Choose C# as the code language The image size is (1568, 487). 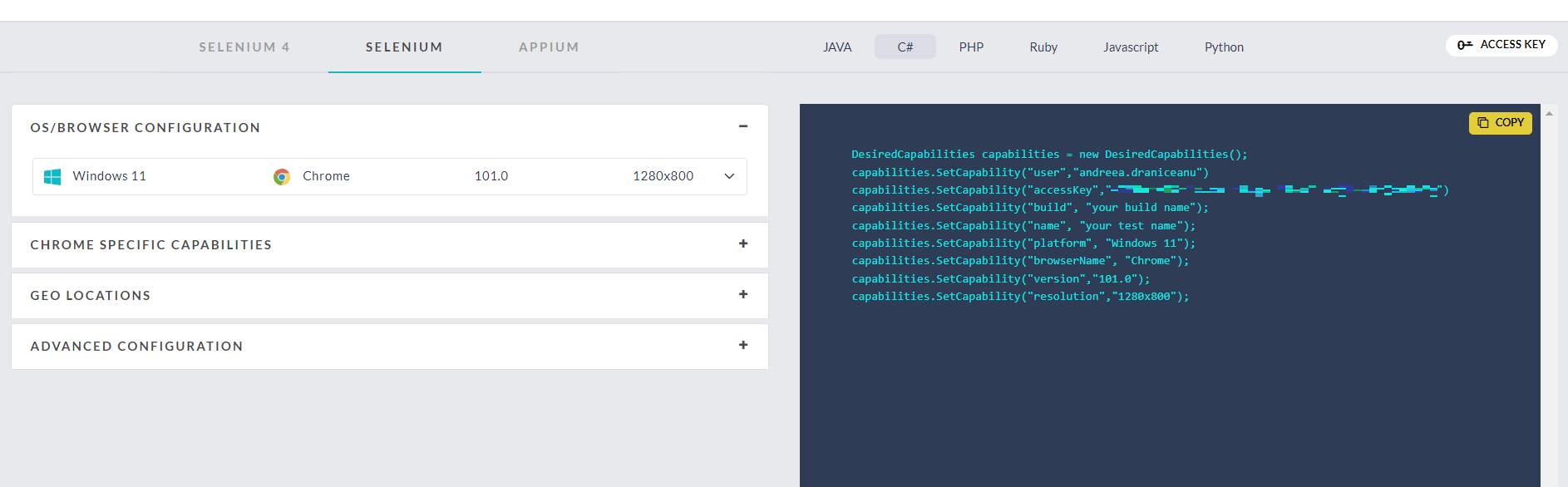pyautogui.click(x=905, y=47)
